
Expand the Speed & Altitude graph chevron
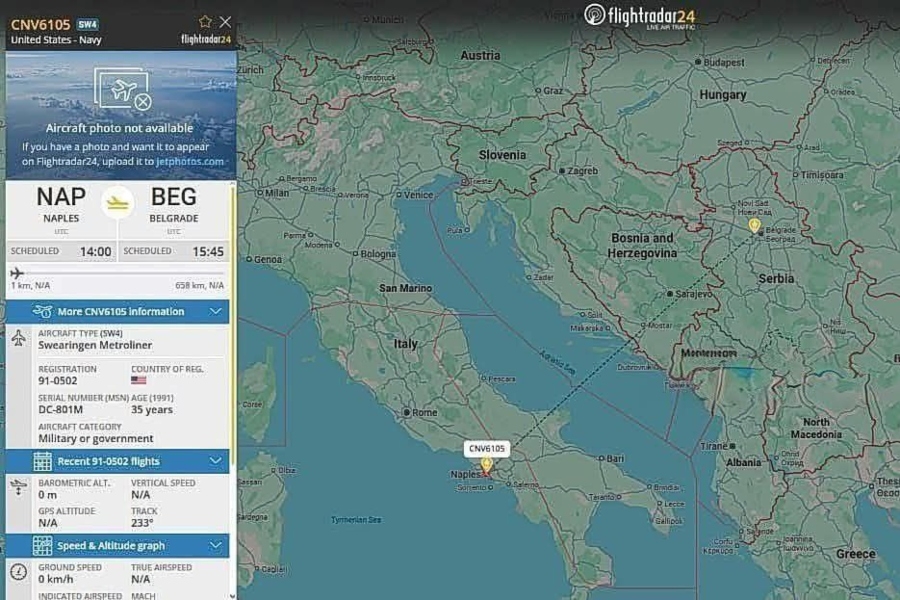[216, 546]
